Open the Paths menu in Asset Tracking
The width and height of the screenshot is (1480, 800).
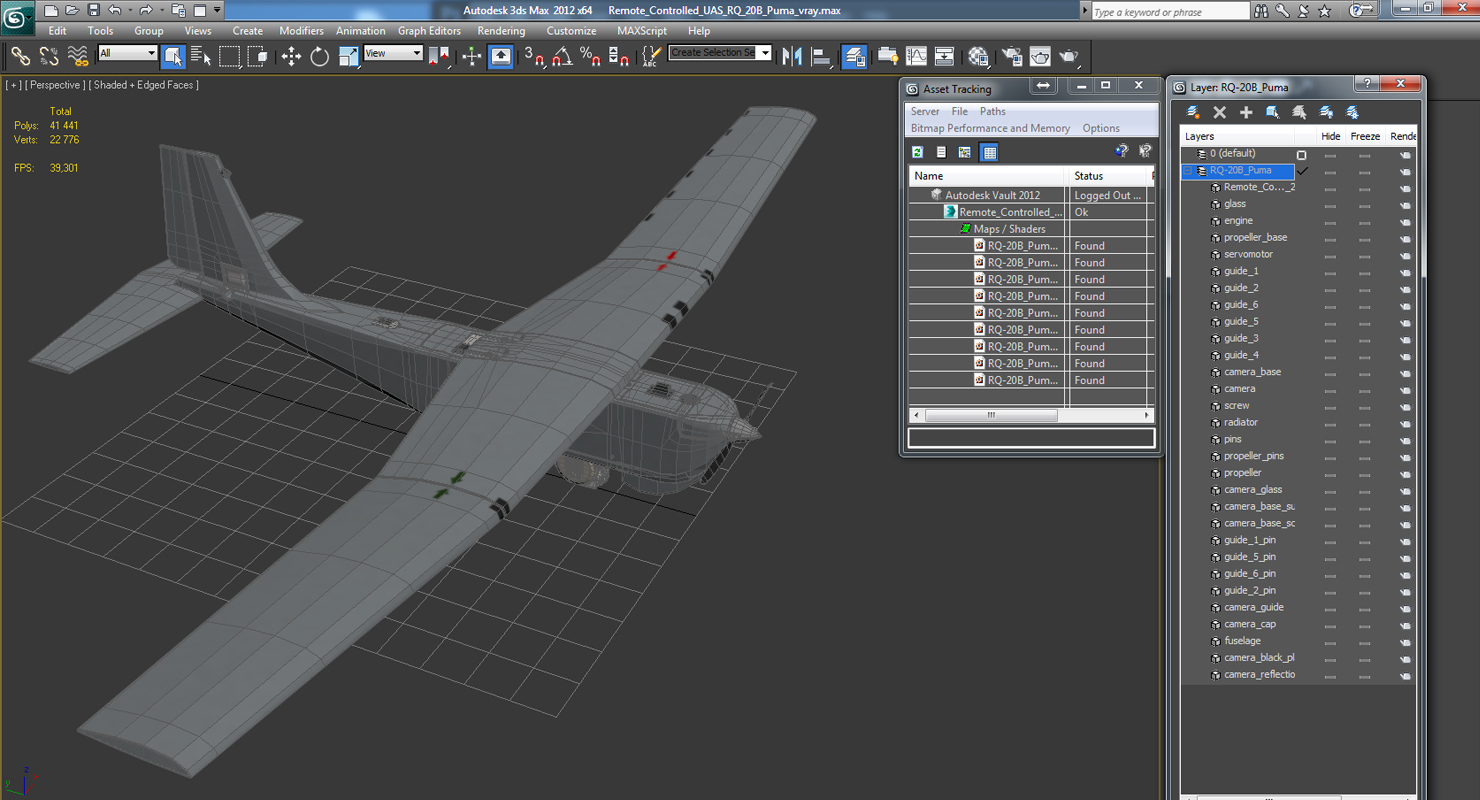point(993,111)
